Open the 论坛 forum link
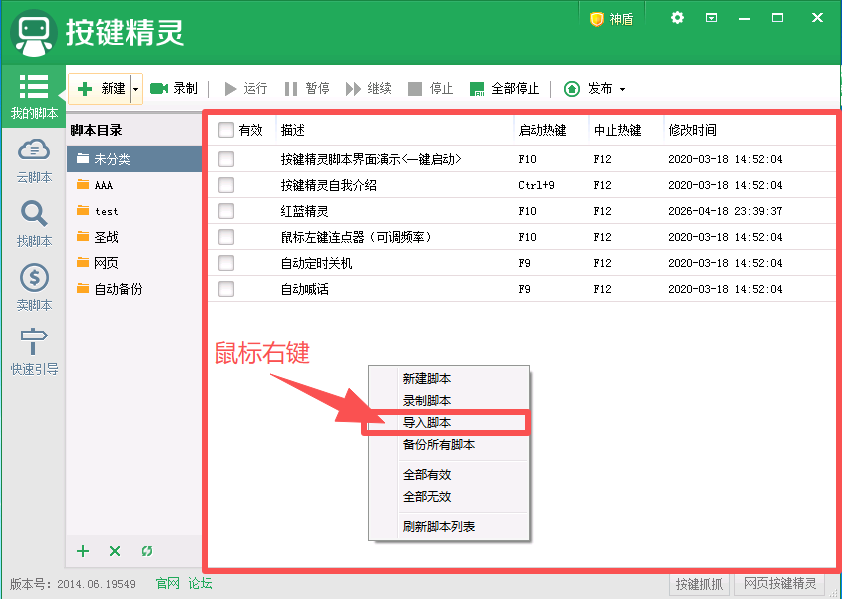This screenshot has height=599, width=842. point(200,583)
